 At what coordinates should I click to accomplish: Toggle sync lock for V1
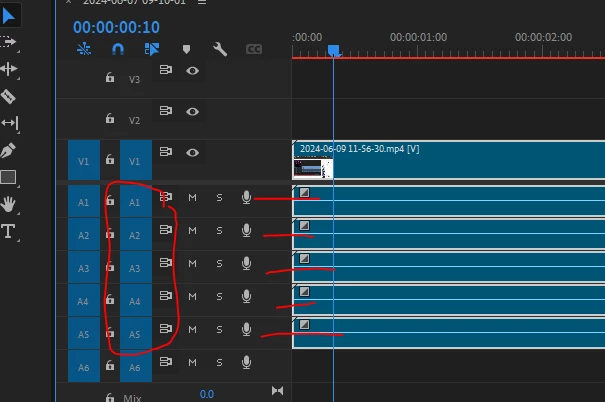[x=166, y=152]
